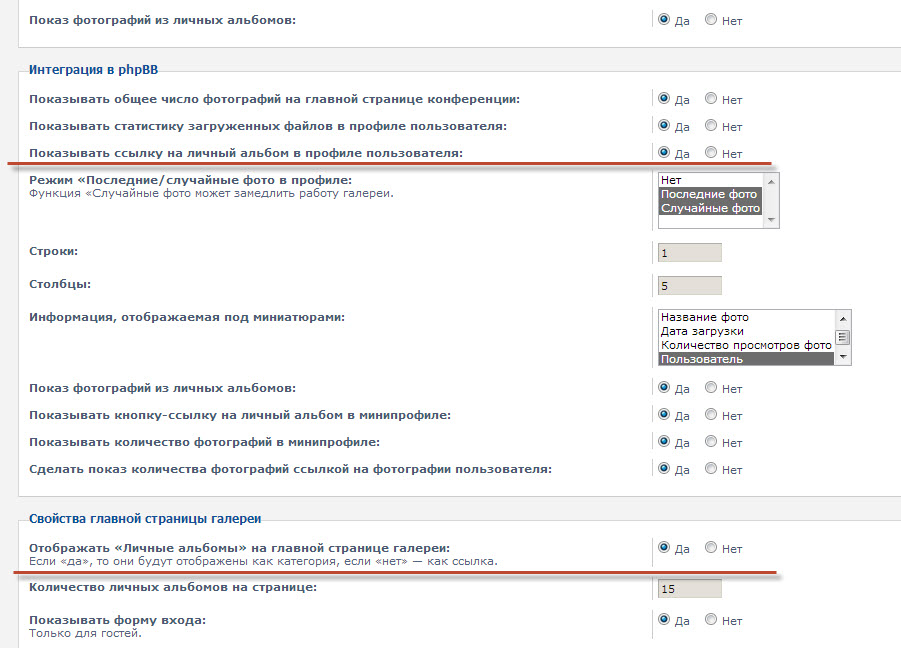Click the personal albums per page field
901x648 pixels.
(689, 588)
